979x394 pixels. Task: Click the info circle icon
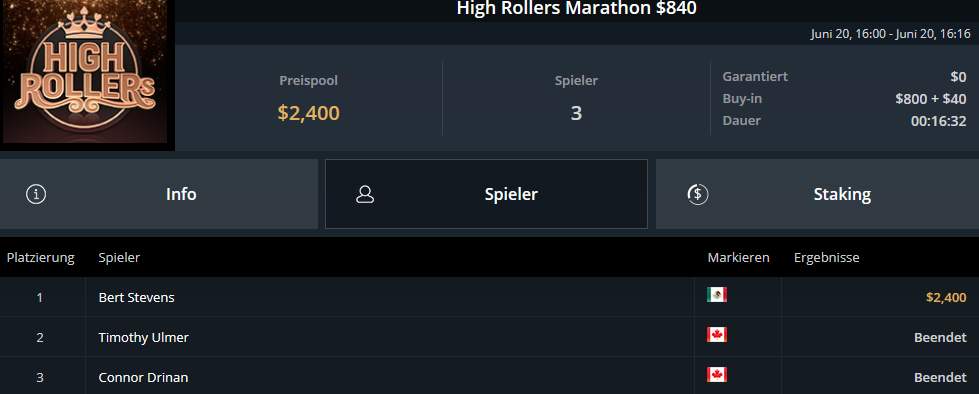click(x=36, y=194)
